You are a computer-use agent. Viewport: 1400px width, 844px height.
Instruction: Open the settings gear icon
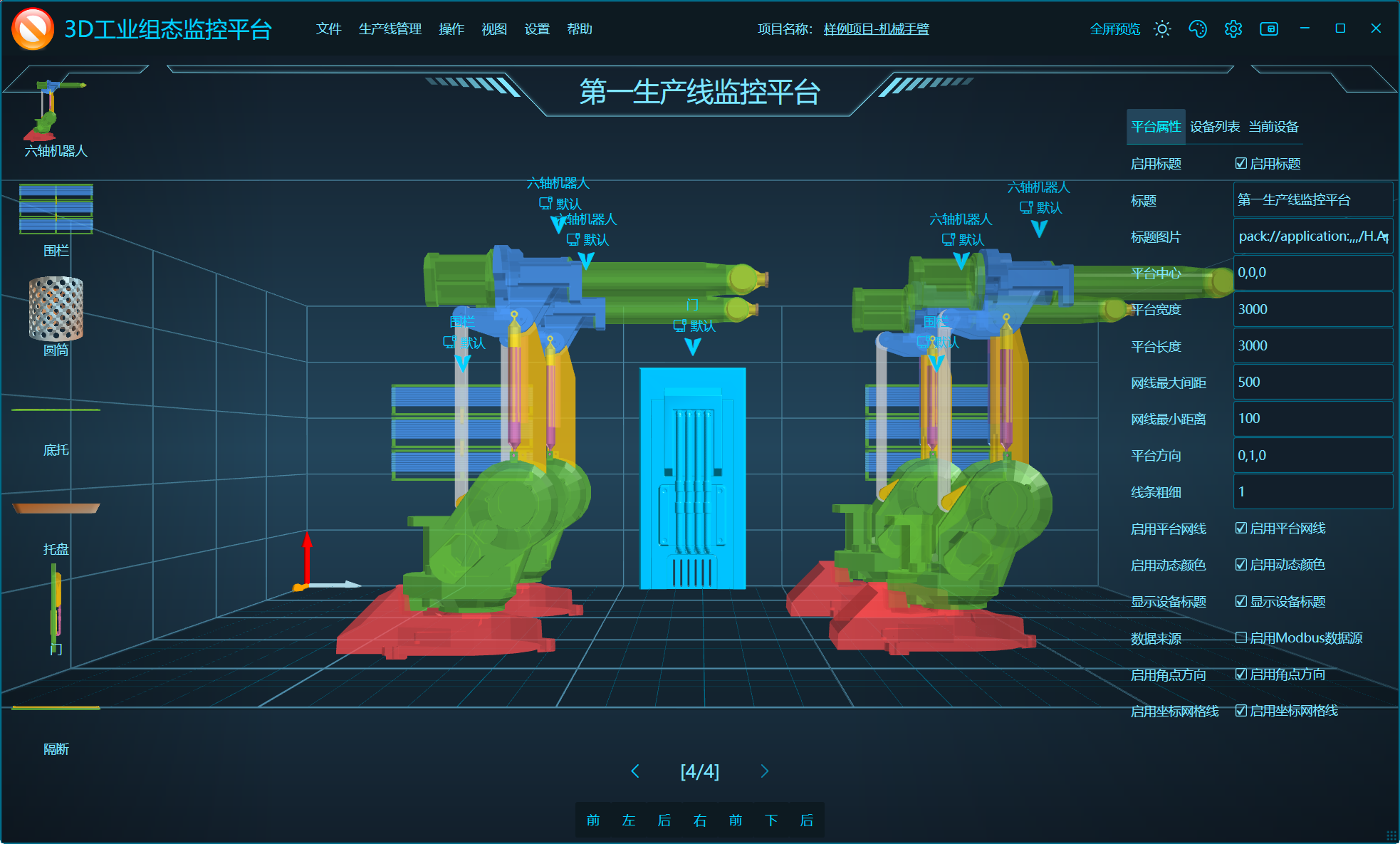tap(1233, 29)
